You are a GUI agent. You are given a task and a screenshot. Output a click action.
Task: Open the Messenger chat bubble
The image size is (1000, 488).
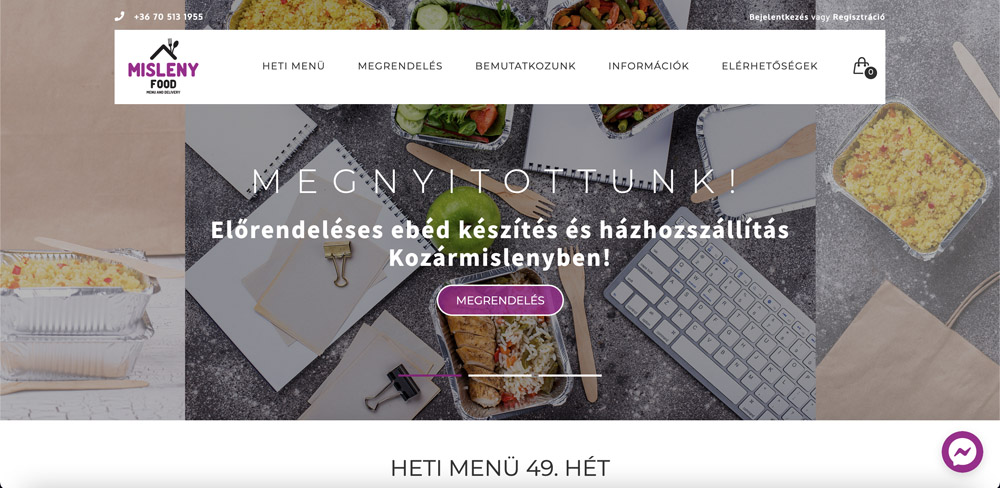pyautogui.click(x=962, y=452)
